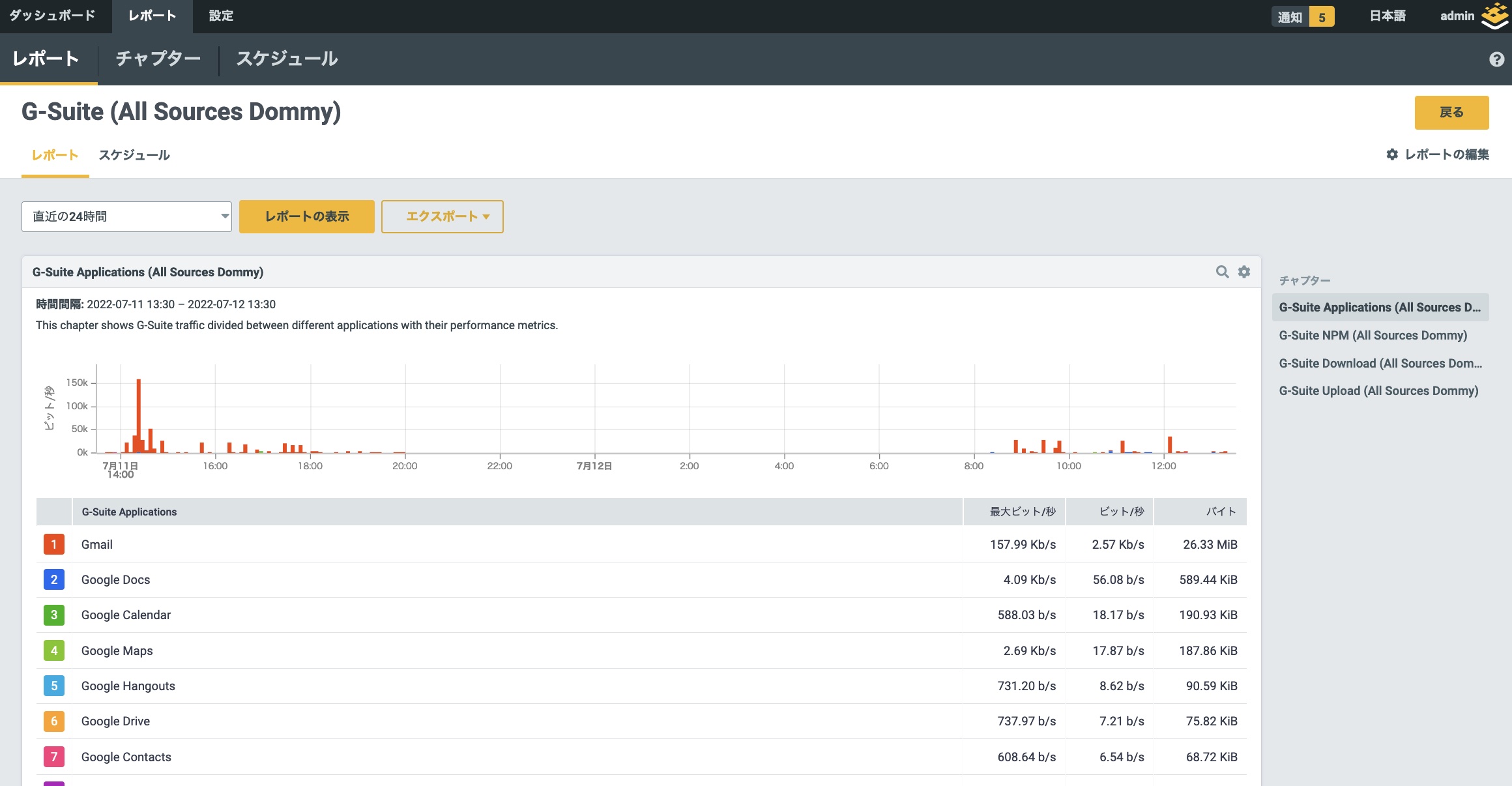Click the stacked-layers logo beside admin

[1494, 16]
